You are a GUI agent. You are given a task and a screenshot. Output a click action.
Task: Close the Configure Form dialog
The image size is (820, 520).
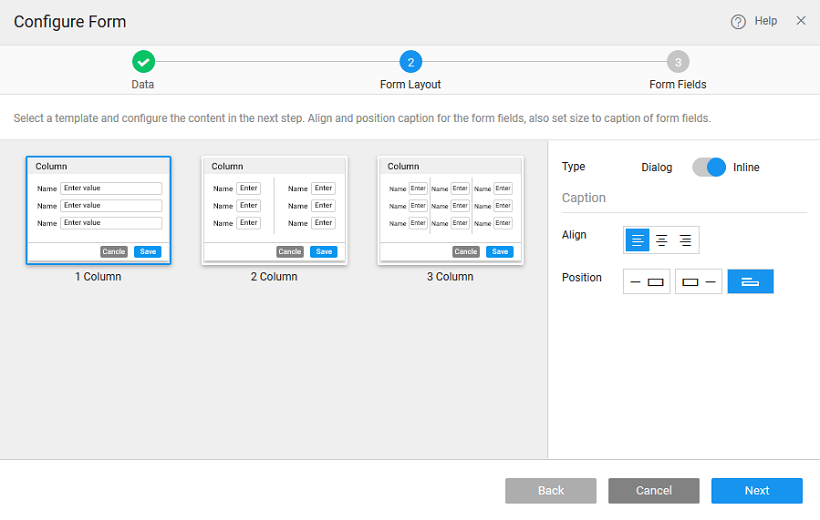point(800,21)
